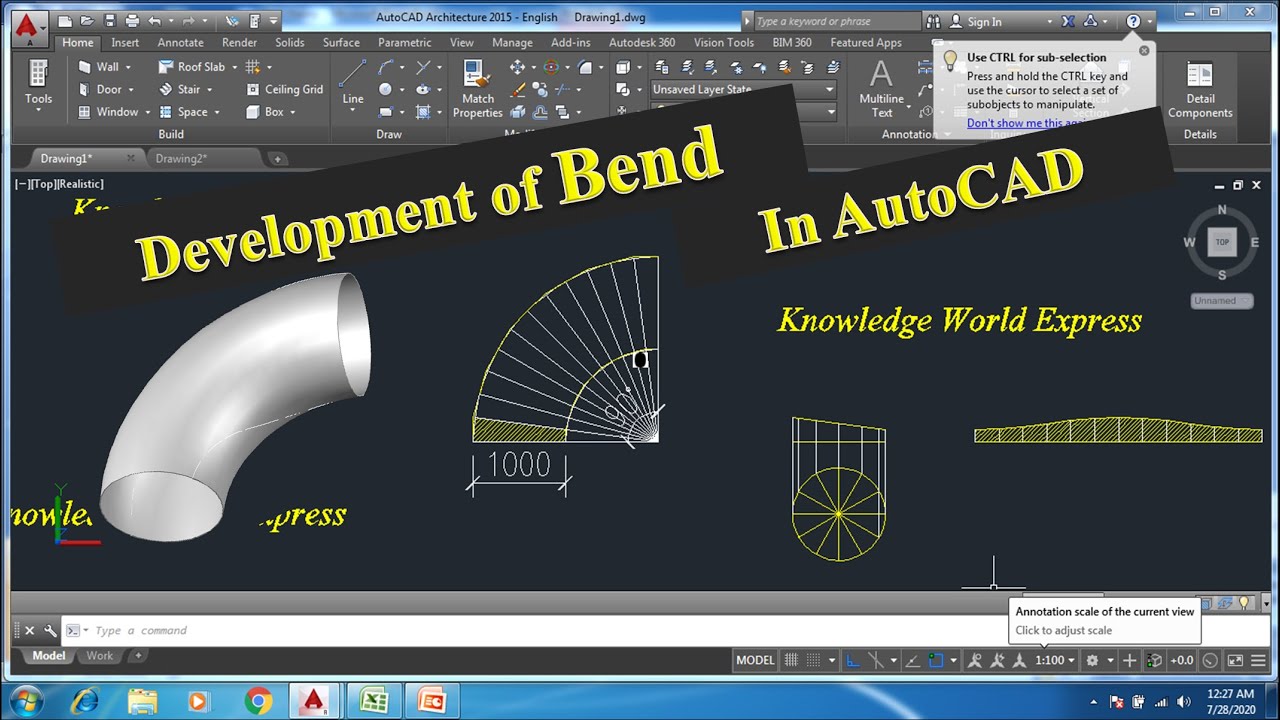Click the Windows Start button

(x=25, y=701)
